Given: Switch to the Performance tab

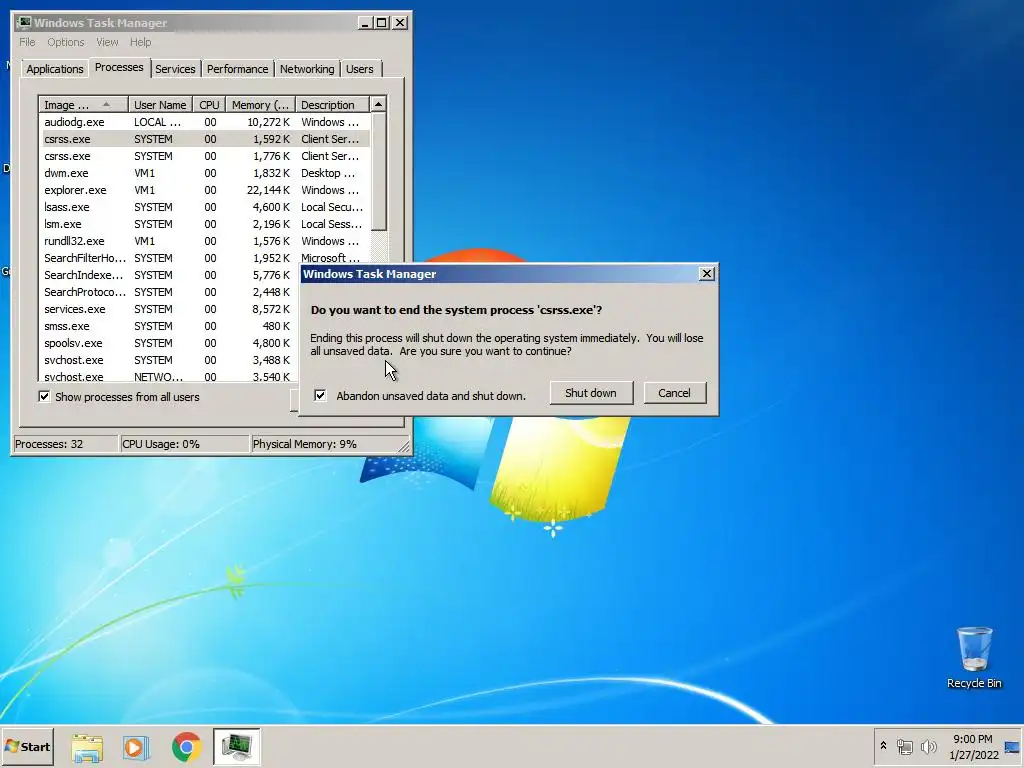Looking at the screenshot, I should pos(237,69).
